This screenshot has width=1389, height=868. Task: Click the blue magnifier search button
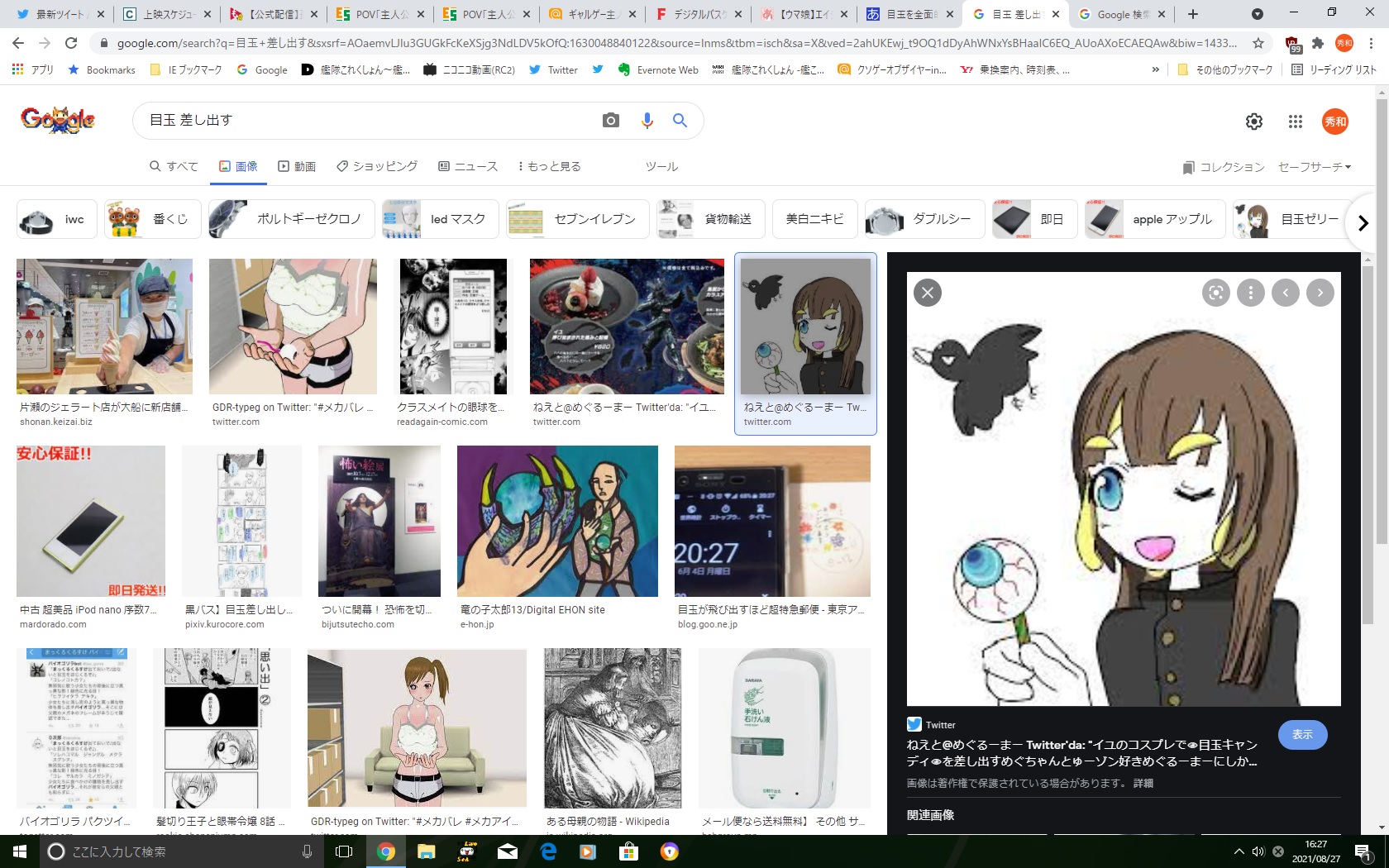pyautogui.click(x=680, y=121)
